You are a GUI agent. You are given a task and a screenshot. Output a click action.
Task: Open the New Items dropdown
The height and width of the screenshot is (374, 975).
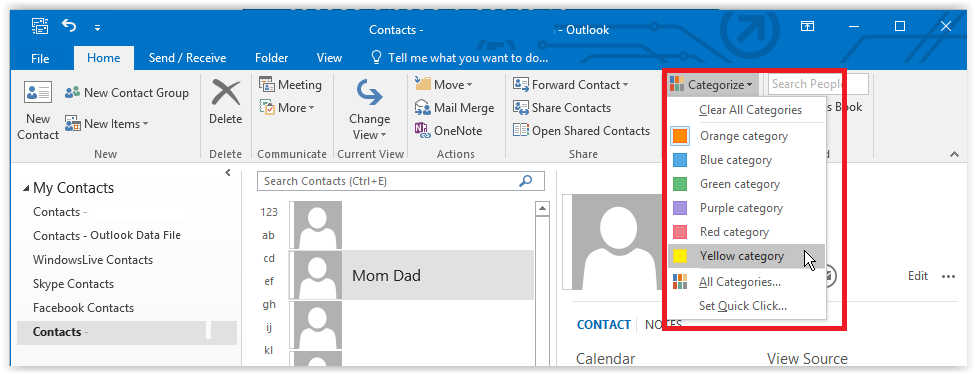click(x=106, y=124)
